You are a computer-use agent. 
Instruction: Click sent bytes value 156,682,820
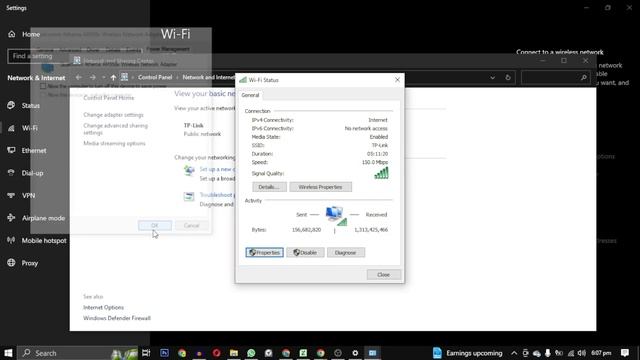pos(307,230)
